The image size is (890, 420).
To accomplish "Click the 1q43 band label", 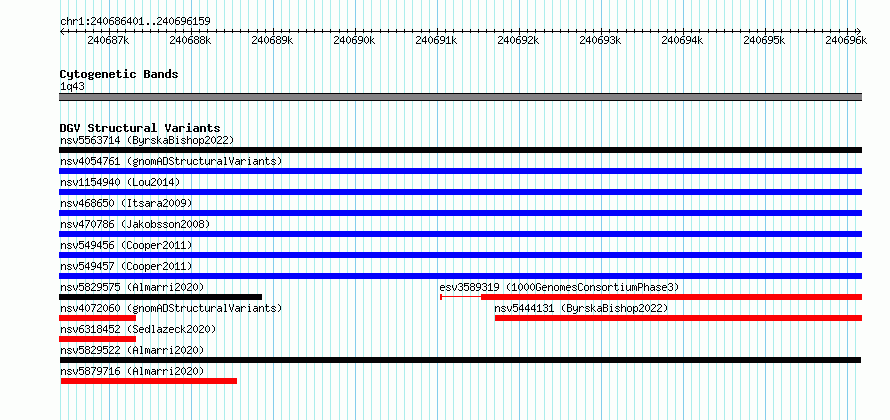I will click(72, 87).
